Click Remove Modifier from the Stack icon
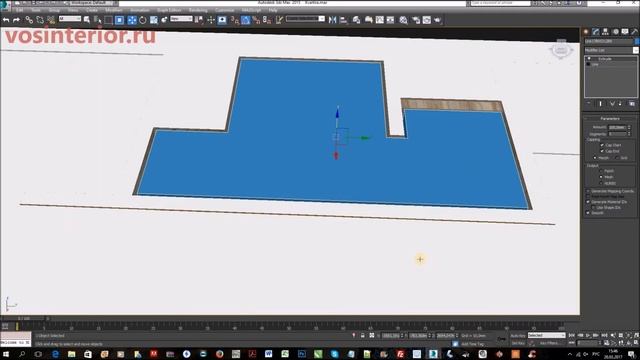Viewport: 640px width, 360px height. tap(620, 104)
